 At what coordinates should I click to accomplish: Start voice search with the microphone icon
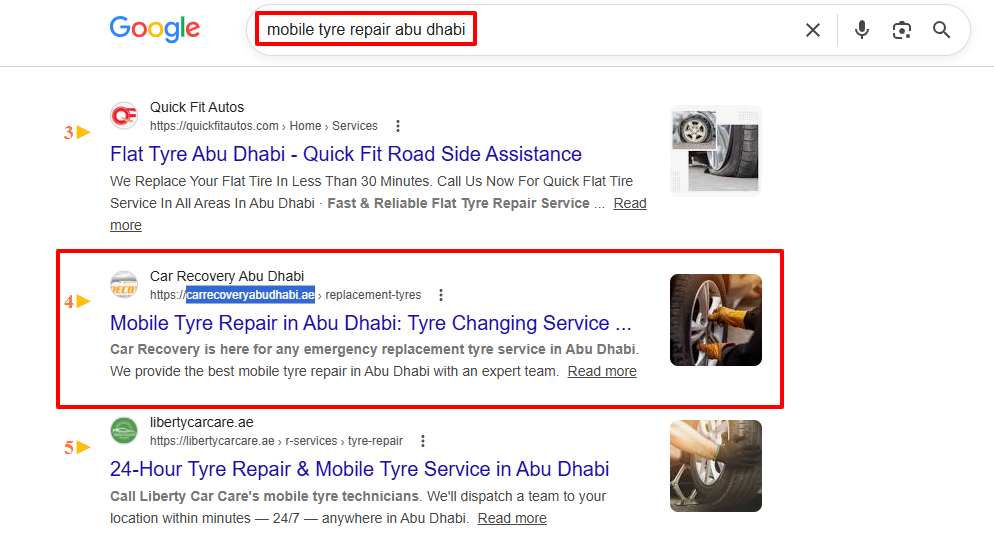pos(862,30)
